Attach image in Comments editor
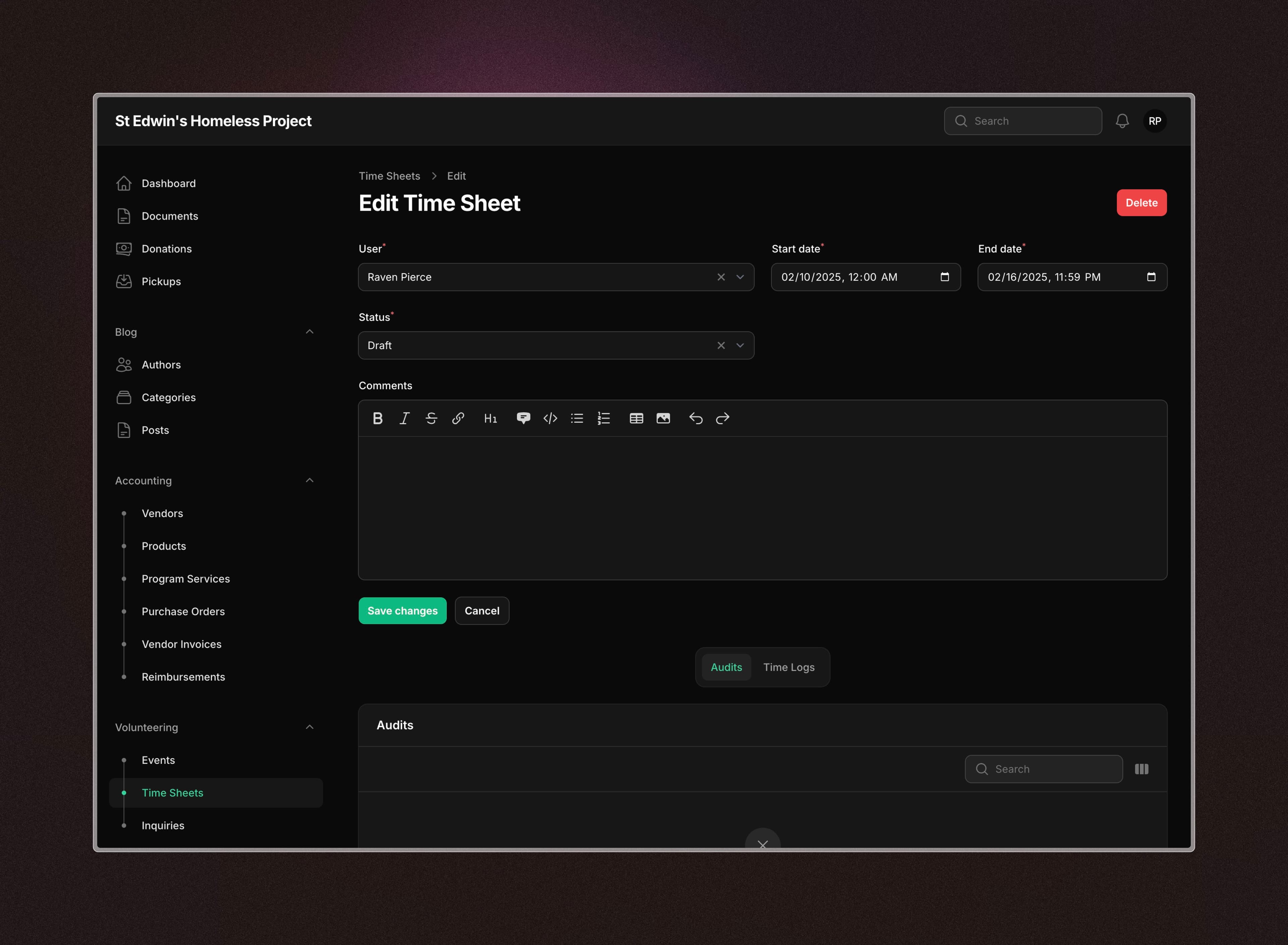This screenshot has height=945, width=1288. coord(663,418)
